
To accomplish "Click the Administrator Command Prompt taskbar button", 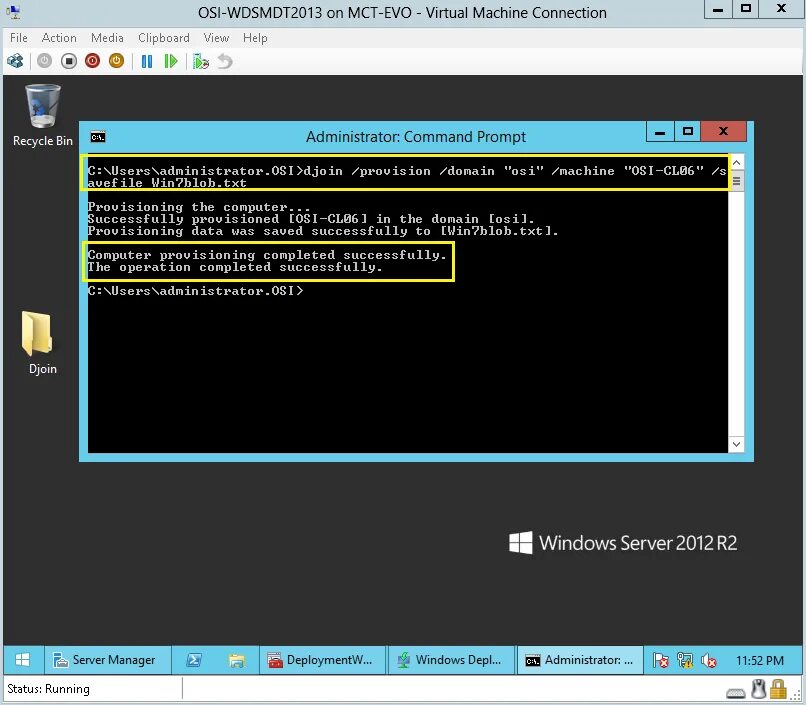I will click(580, 660).
